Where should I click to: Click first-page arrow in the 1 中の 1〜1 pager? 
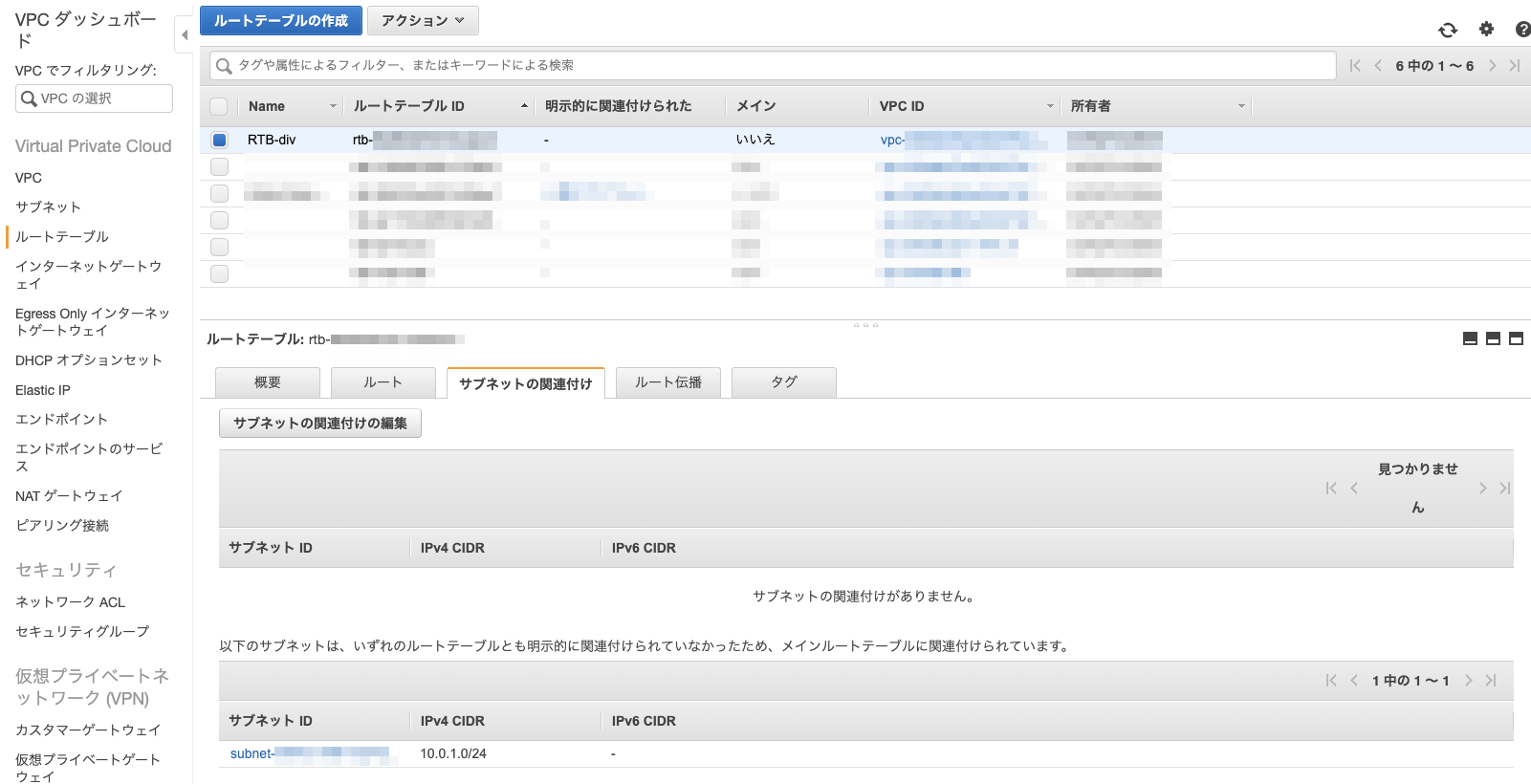click(x=1331, y=681)
